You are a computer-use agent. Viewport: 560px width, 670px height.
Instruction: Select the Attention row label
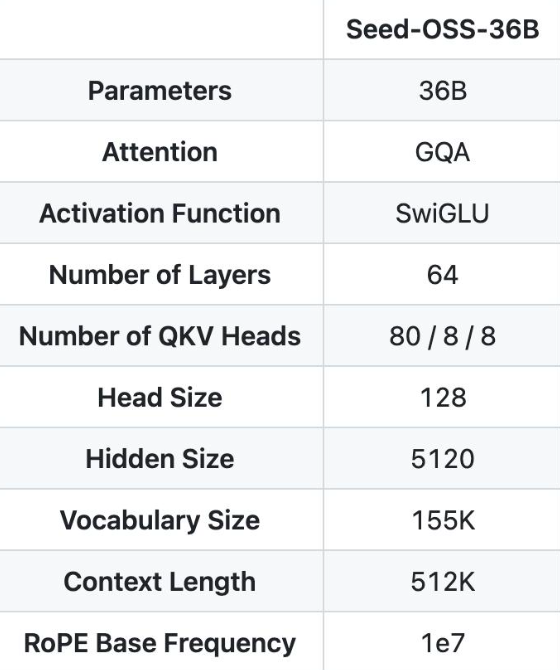tap(160, 152)
